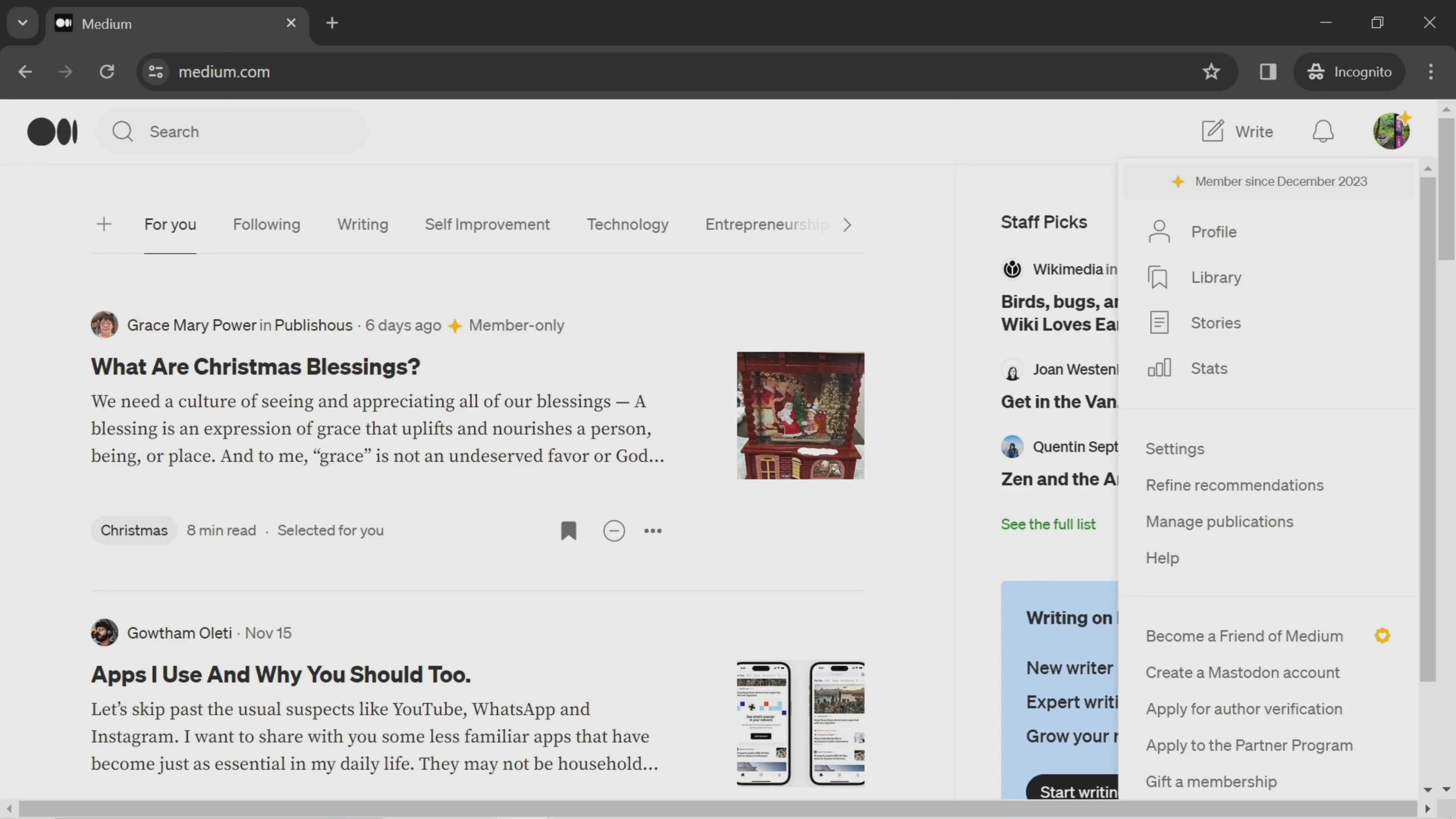
Task: Click Member since December 2023 banner
Action: pyautogui.click(x=1269, y=182)
